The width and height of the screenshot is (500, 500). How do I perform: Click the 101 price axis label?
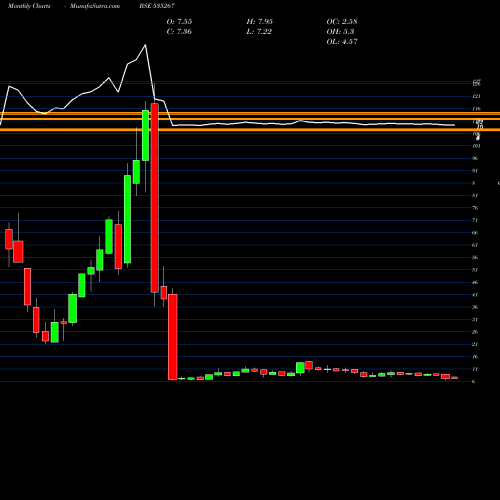click(x=476, y=146)
